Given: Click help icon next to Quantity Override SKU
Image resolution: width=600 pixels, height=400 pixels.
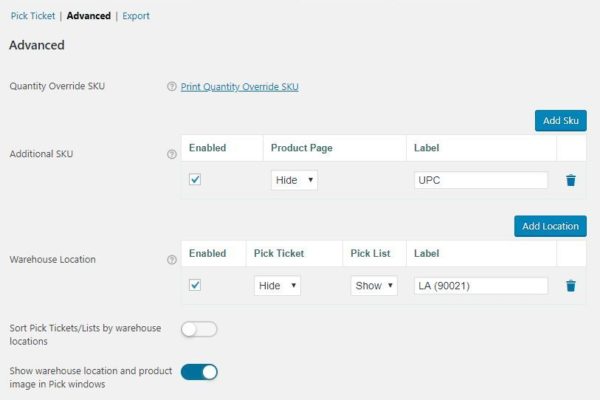Looking at the screenshot, I should point(172,87).
